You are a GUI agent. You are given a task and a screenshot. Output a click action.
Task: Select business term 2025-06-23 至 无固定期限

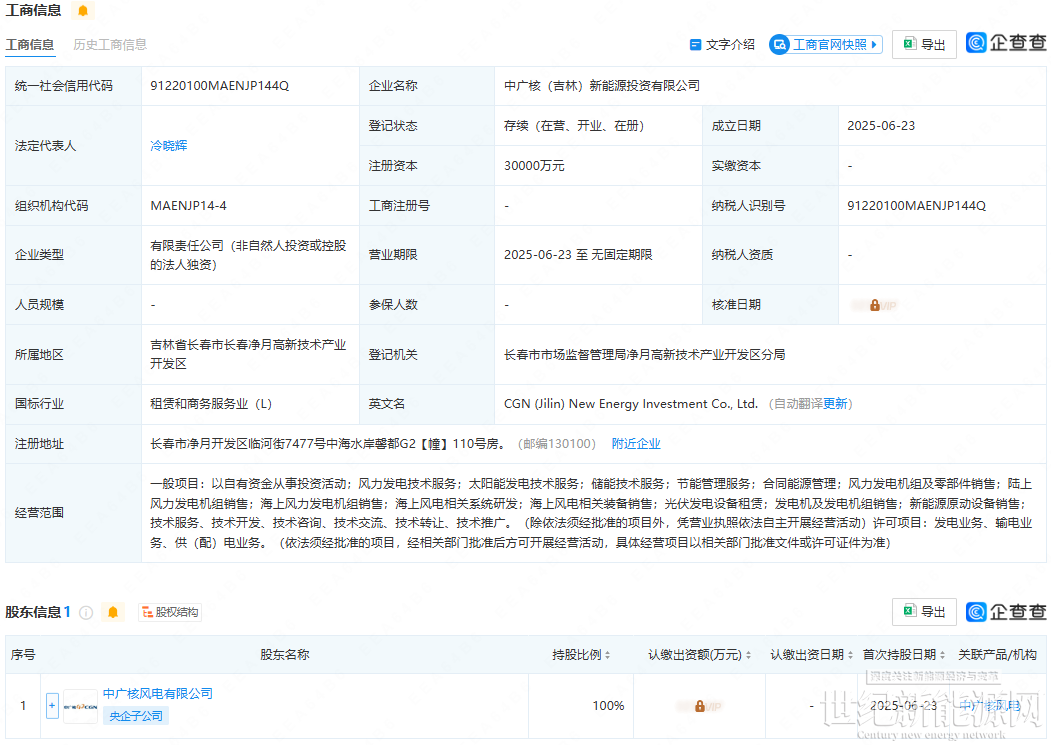pyautogui.click(x=578, y=255)
